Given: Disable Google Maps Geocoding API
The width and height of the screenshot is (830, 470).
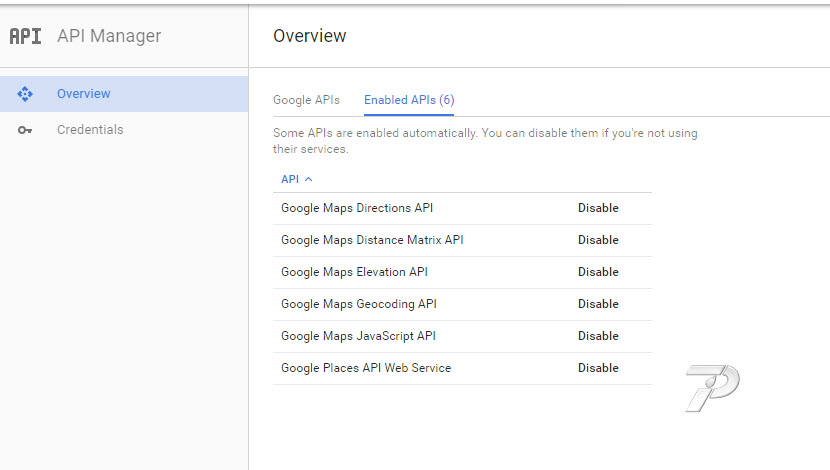Looking at the screenshot, I should [x=598, y=304].
